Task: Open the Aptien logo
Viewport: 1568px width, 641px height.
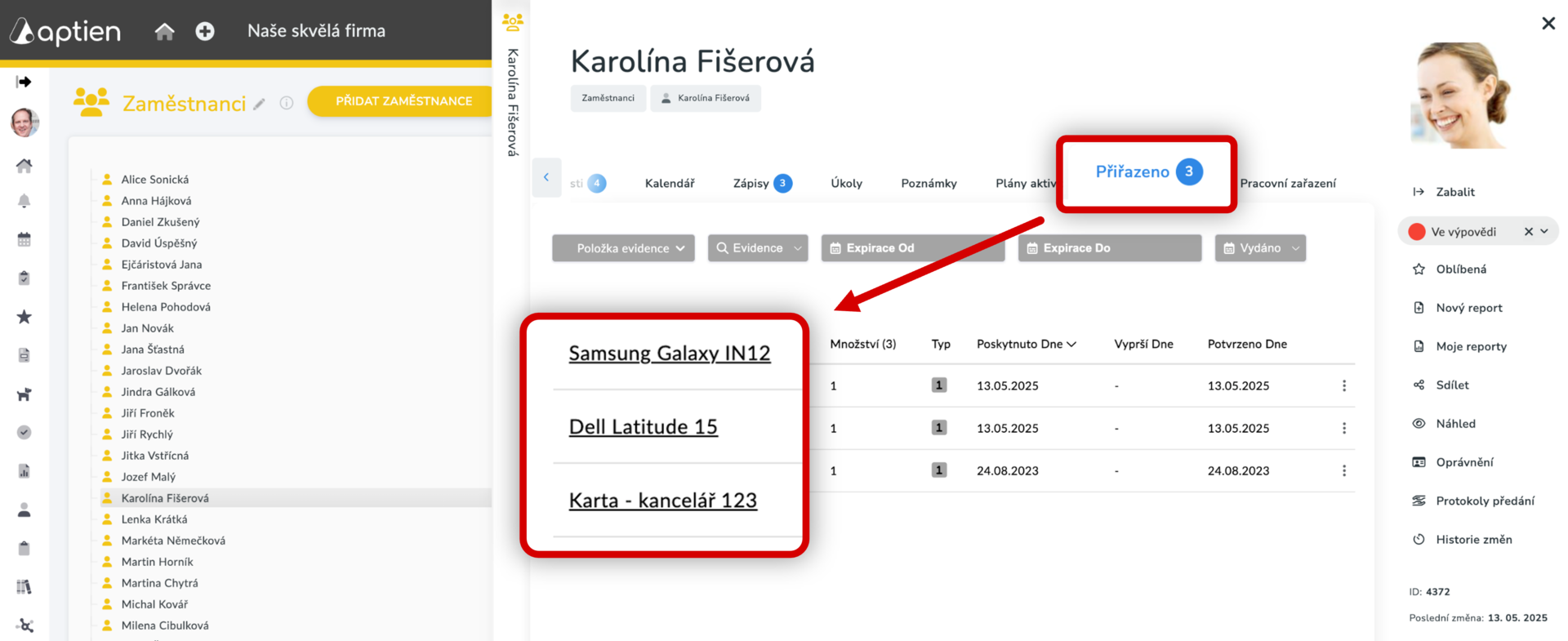Action: point(65,31)
